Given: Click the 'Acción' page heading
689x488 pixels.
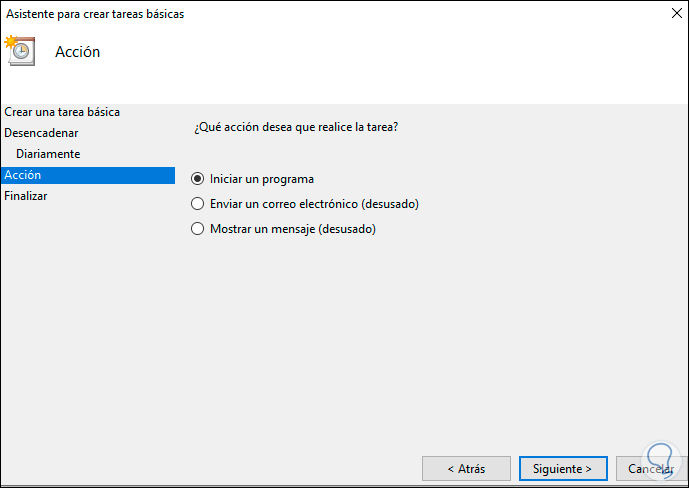Looking at the screenshot, I should (x=77, y=52).
